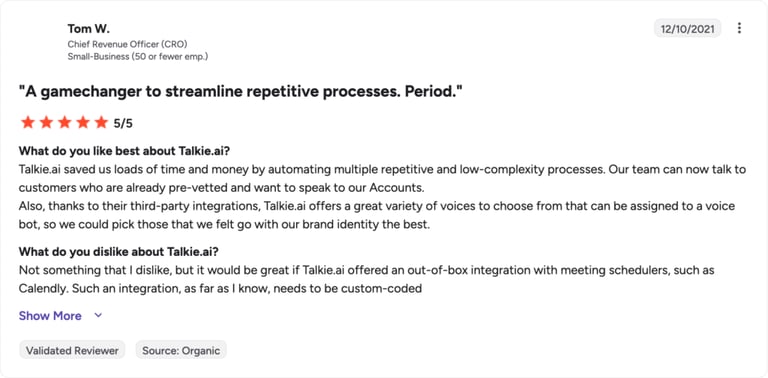This screenshot has height=378, width=768.
Task: Select the Validated Reviewer badge
Action: click(72, 351)
